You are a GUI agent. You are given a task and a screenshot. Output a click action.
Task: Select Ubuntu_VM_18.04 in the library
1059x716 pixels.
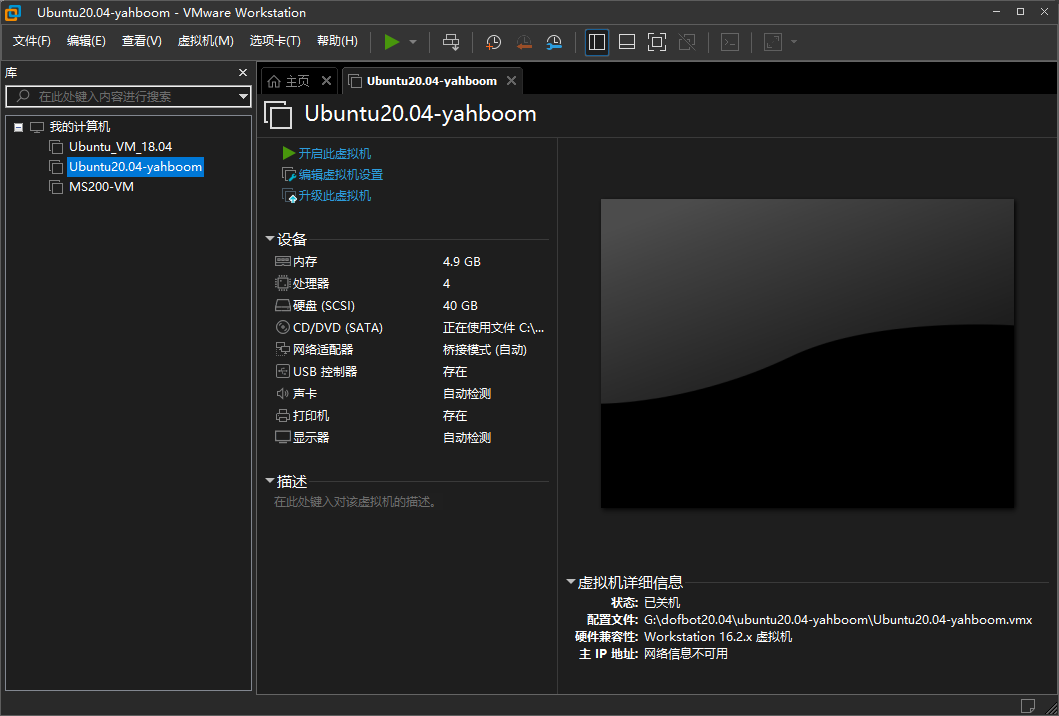(x=120, y=147)
